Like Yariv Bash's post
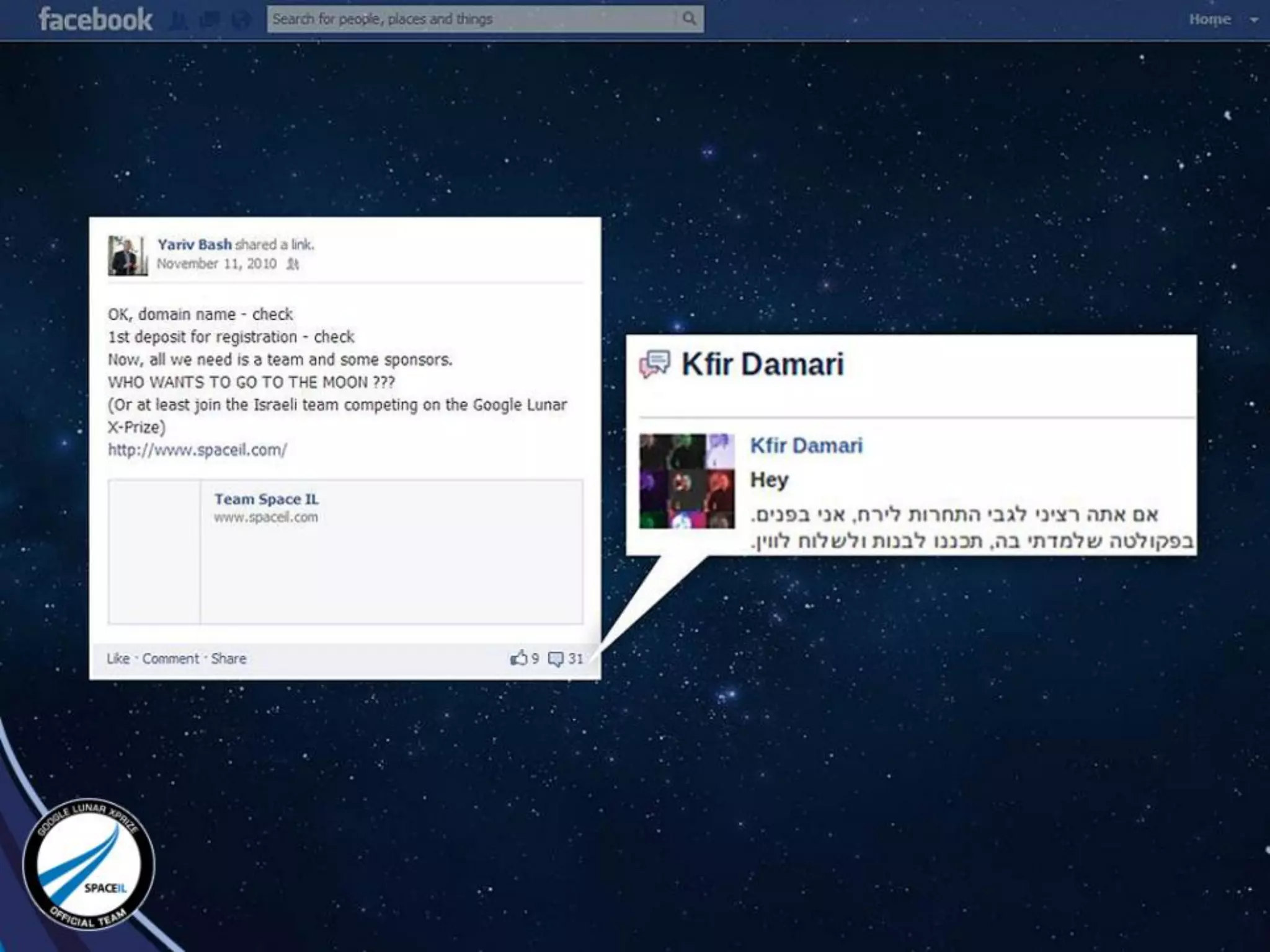The height and width of the screenshot is (952, 1270). point(118,658)
